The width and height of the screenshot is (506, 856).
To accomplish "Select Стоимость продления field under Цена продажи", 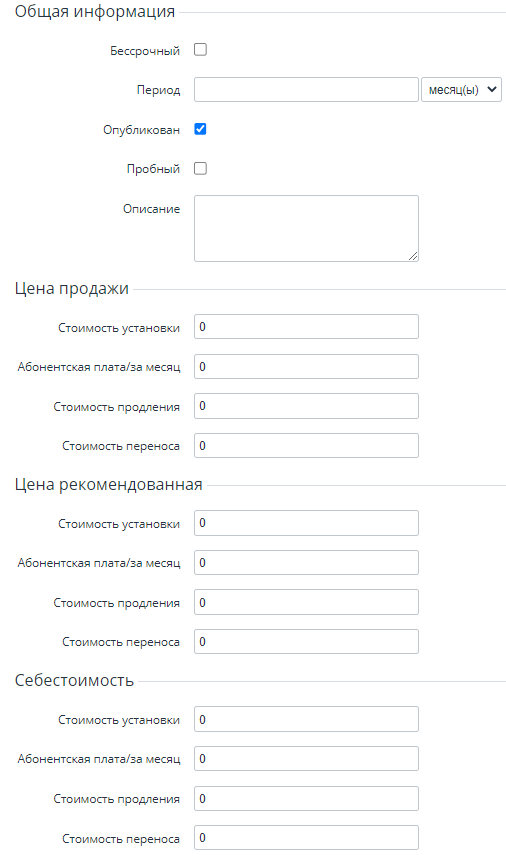I will 306,406.
